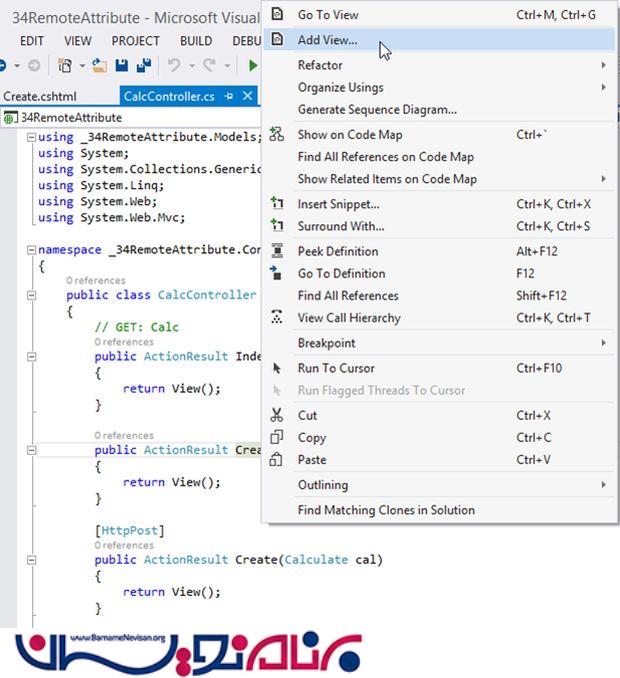Click the Open File folder icon
Screen dimensions: 620x678
[x=99, y=66]
